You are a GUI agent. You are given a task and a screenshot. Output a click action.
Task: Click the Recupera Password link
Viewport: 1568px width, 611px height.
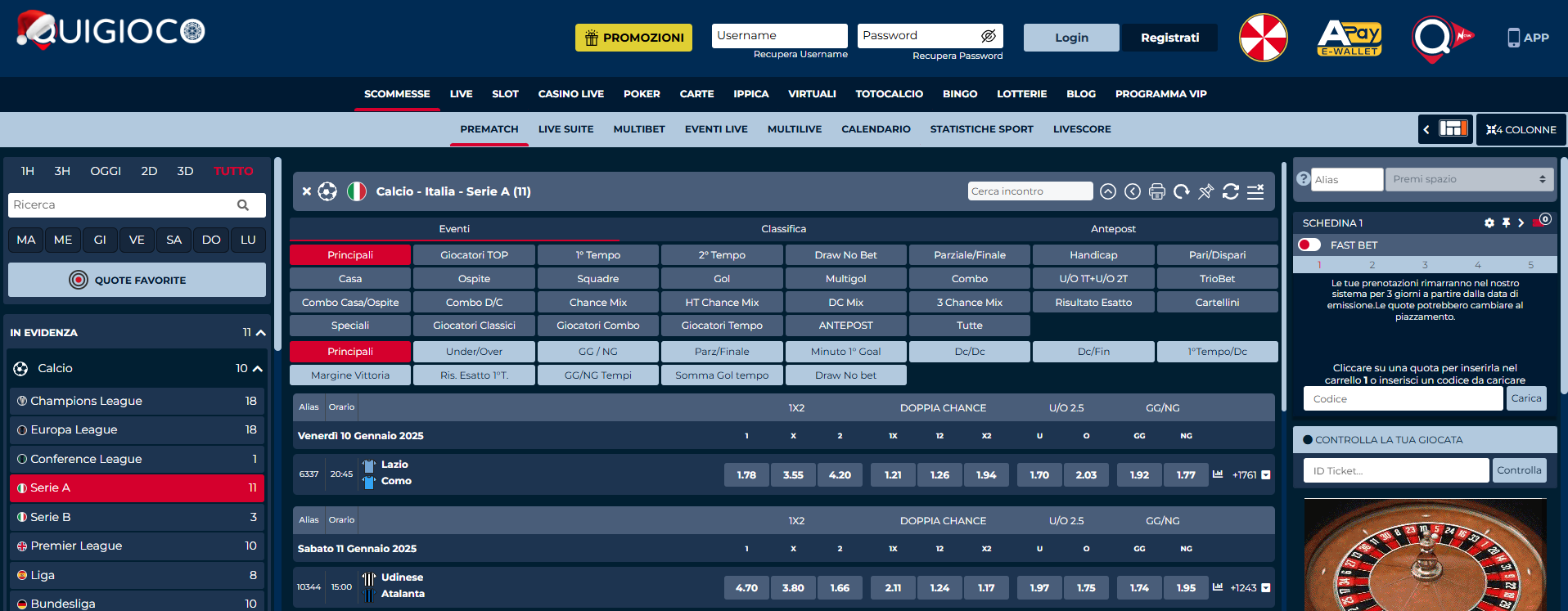tap(957, 56)
